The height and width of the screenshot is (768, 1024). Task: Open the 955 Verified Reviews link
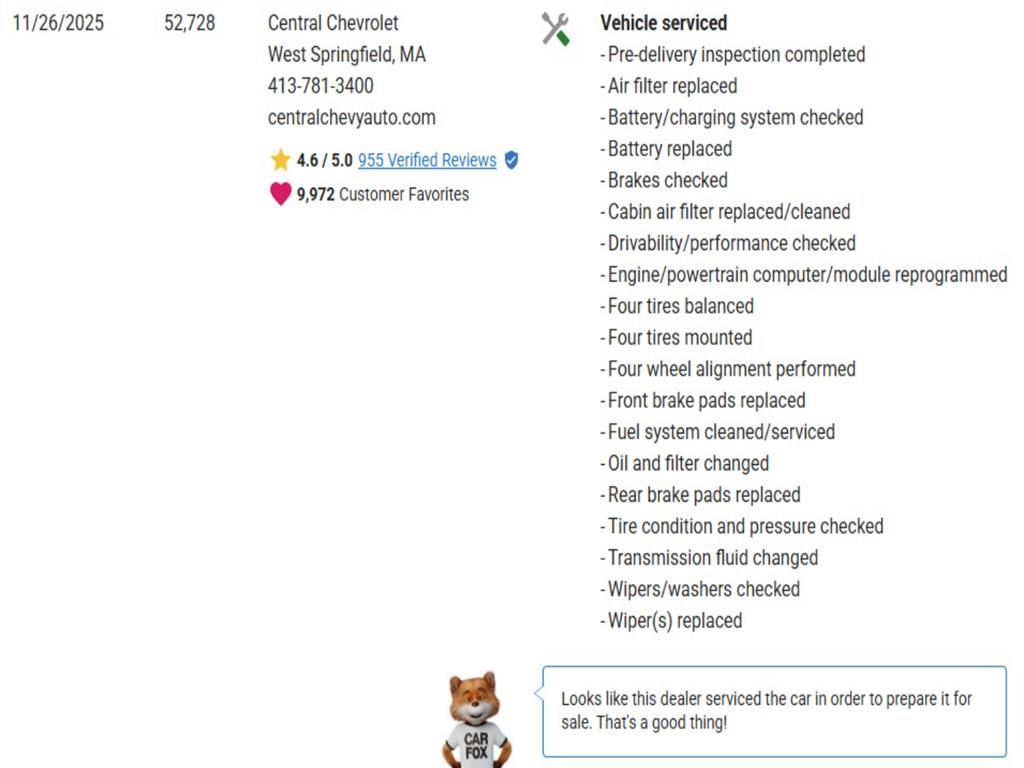pyautogui.click(x=427, y=160)
